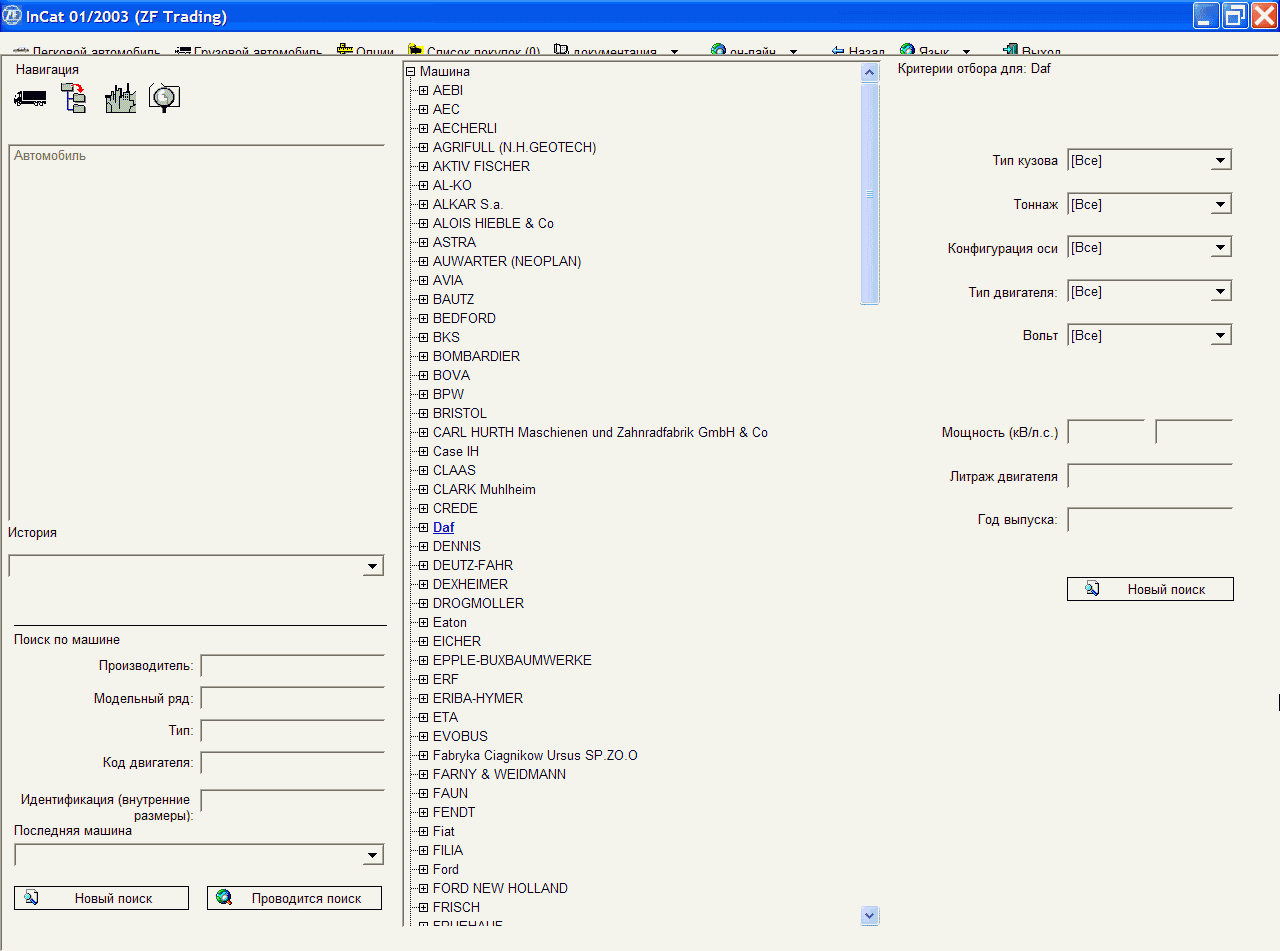Click Назад in the top menu
1280x951 pixels.
point(858,51)
